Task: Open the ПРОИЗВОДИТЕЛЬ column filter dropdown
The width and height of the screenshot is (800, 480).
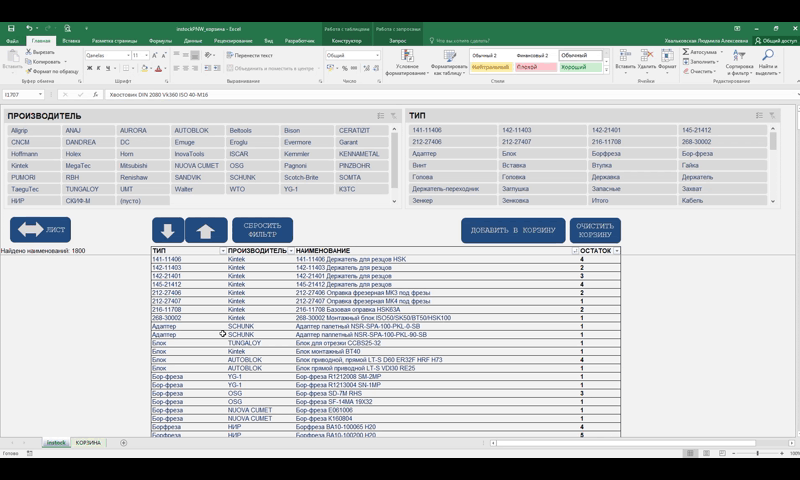Action: (291, 251)
